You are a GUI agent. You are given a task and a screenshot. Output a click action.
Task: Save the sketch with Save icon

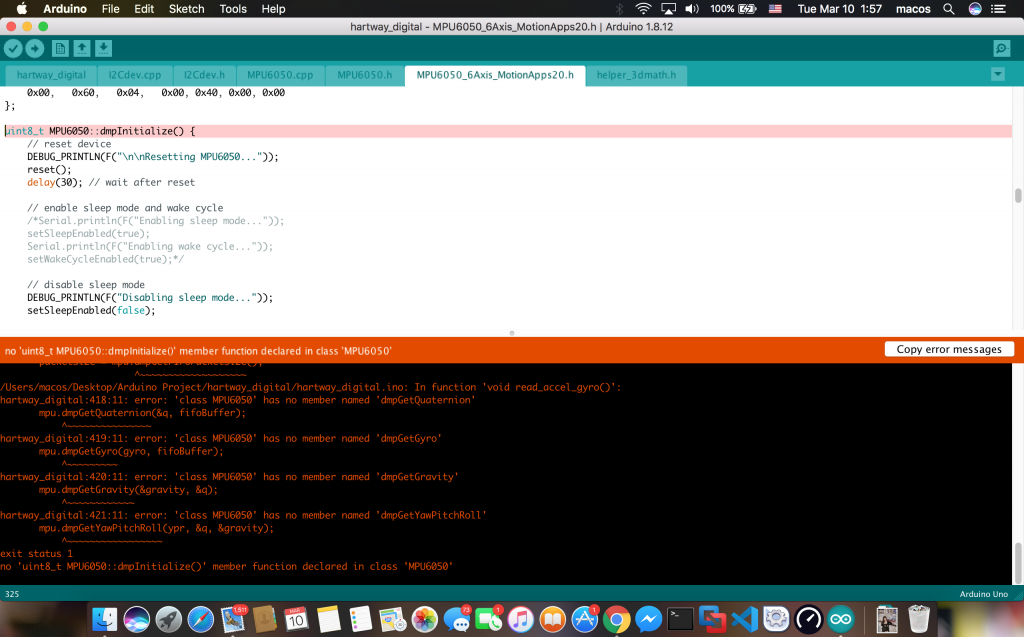pos(103,48)
